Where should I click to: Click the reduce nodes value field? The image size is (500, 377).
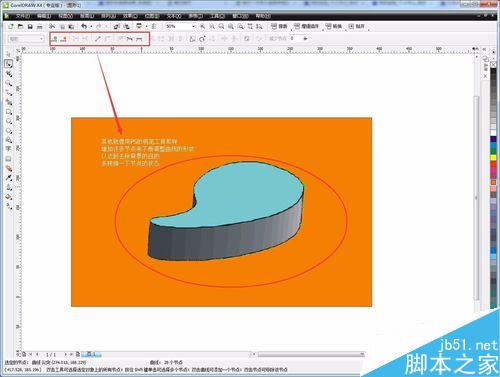pyautogui.click(x=295, y=39)
